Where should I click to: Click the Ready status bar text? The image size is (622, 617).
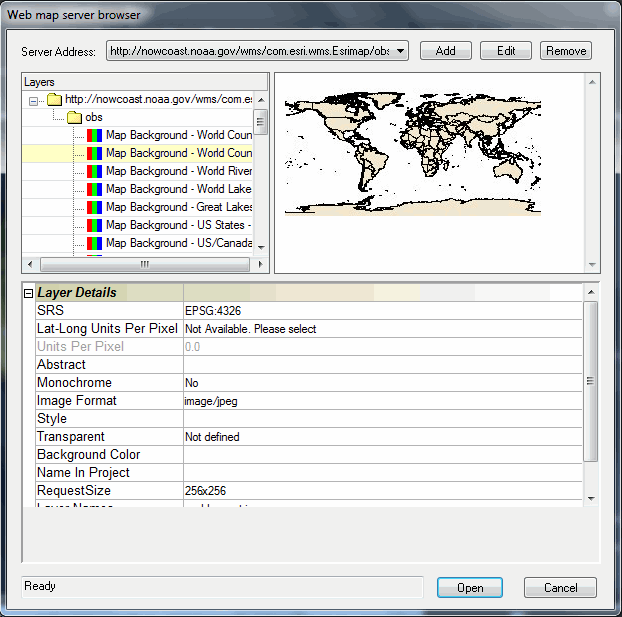(x=40, y=586)
